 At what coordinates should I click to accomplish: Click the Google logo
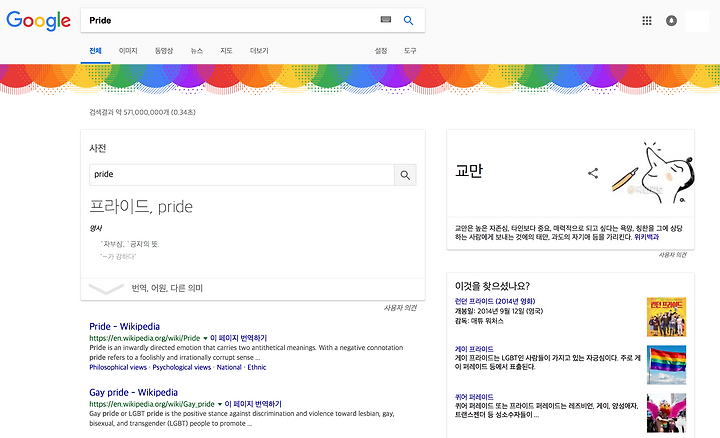click(39, 20)
